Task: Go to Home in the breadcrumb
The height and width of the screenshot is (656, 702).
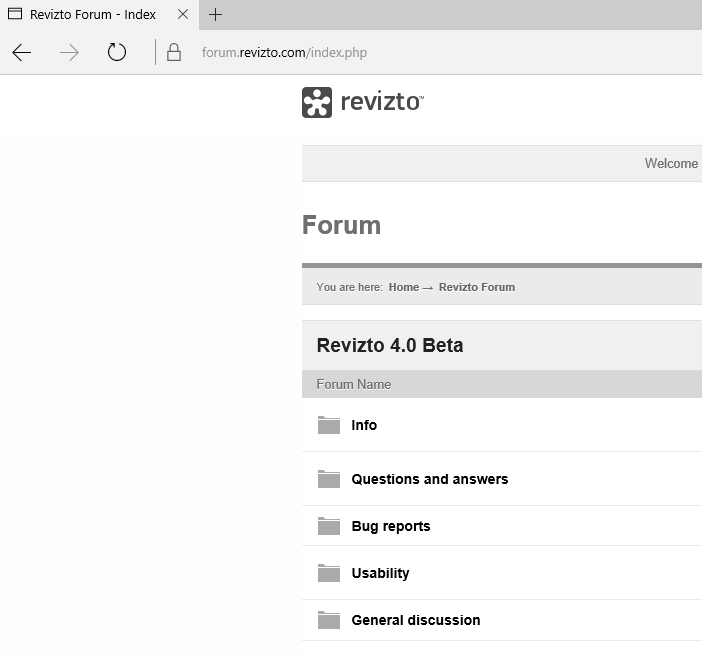Action: 404,287
